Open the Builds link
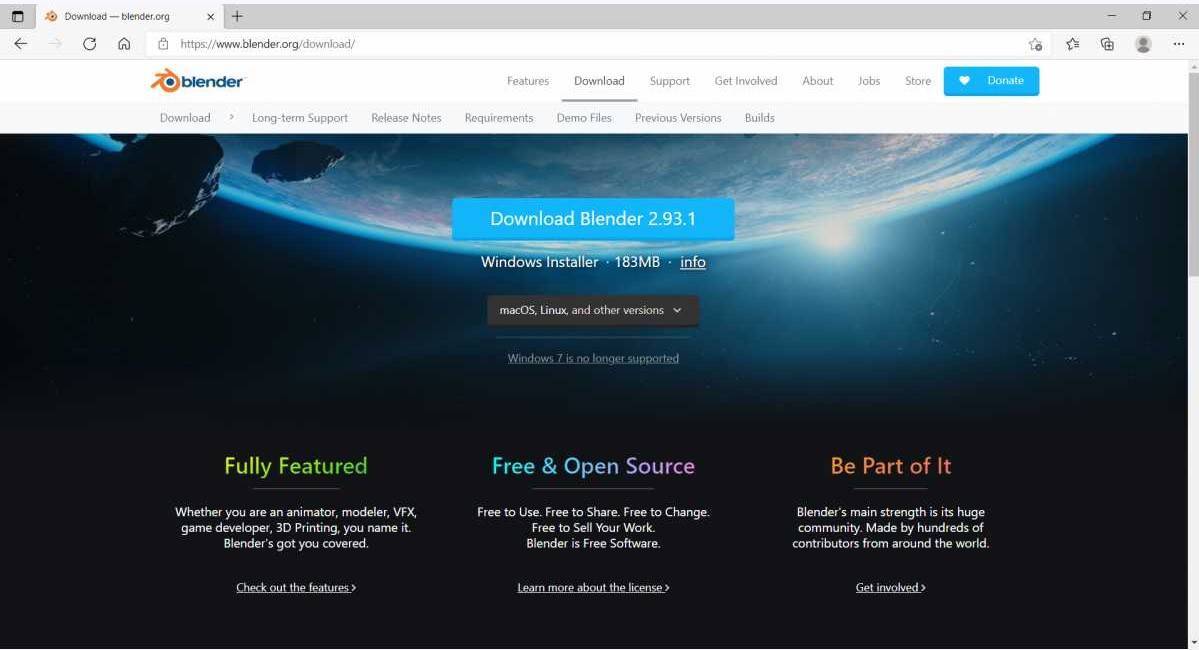 [x=759, y=118]
